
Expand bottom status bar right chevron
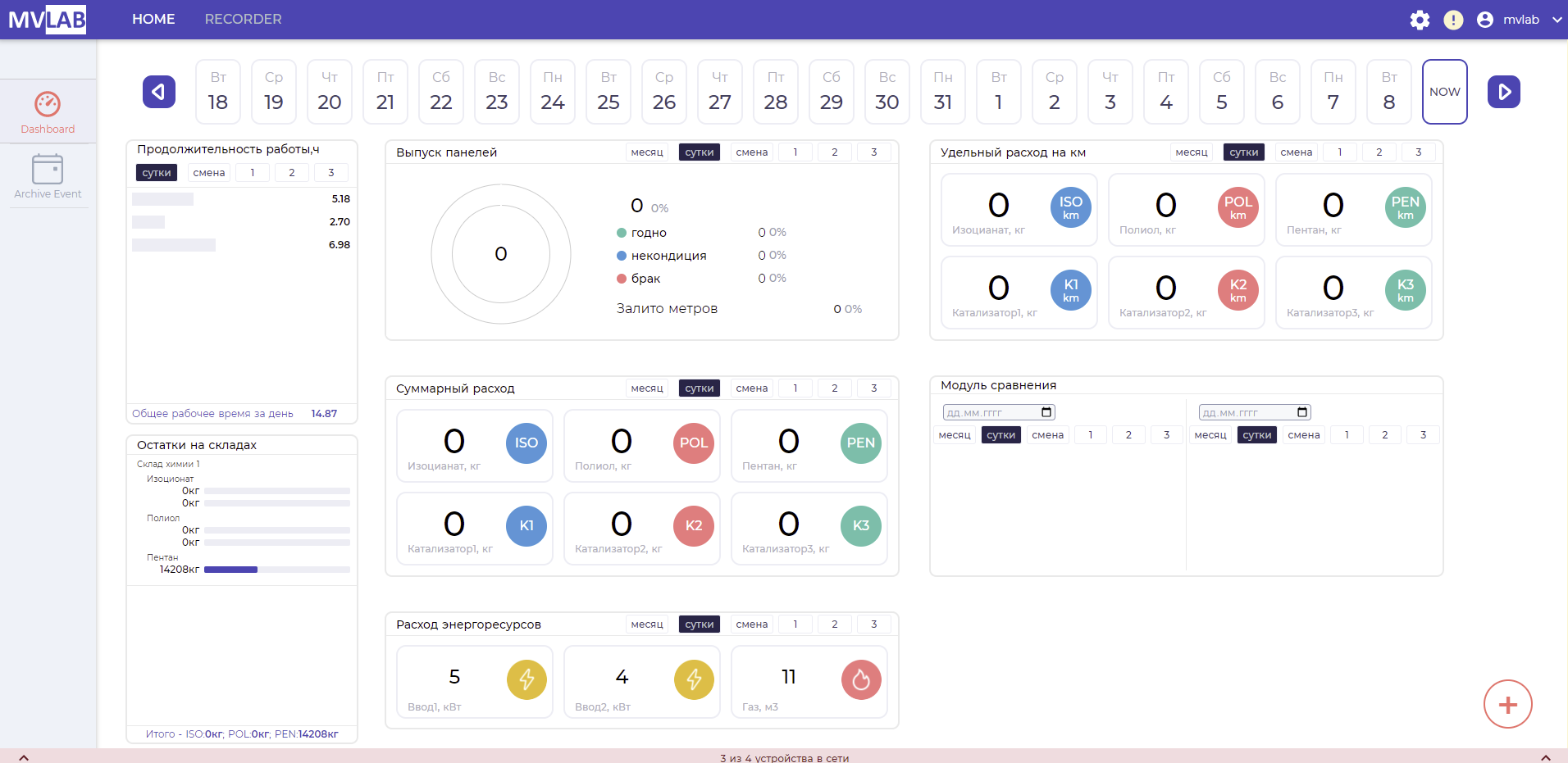click(1545, 757)
